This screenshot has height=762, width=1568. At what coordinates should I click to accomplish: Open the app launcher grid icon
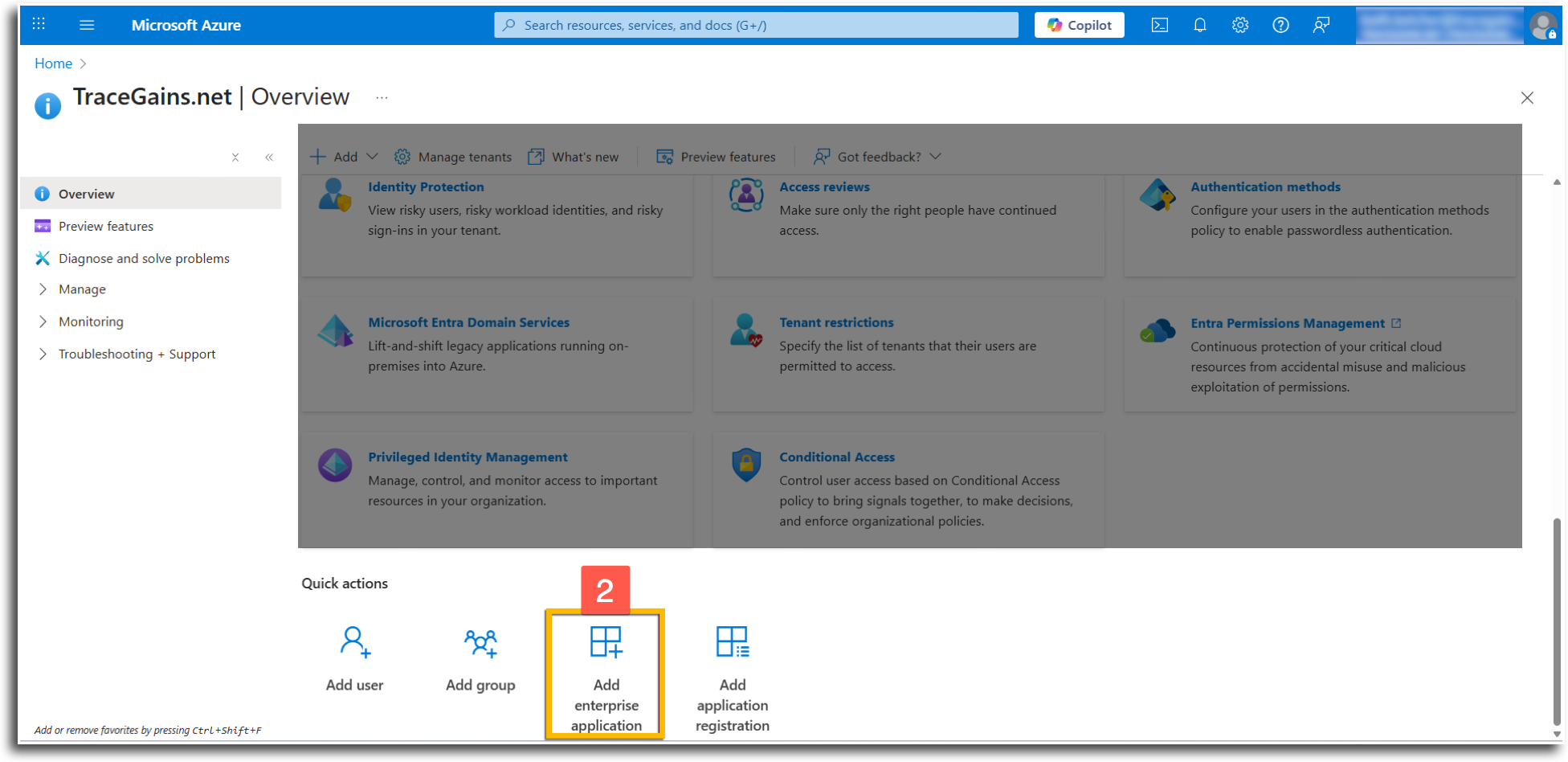click(x=39, y=24)
